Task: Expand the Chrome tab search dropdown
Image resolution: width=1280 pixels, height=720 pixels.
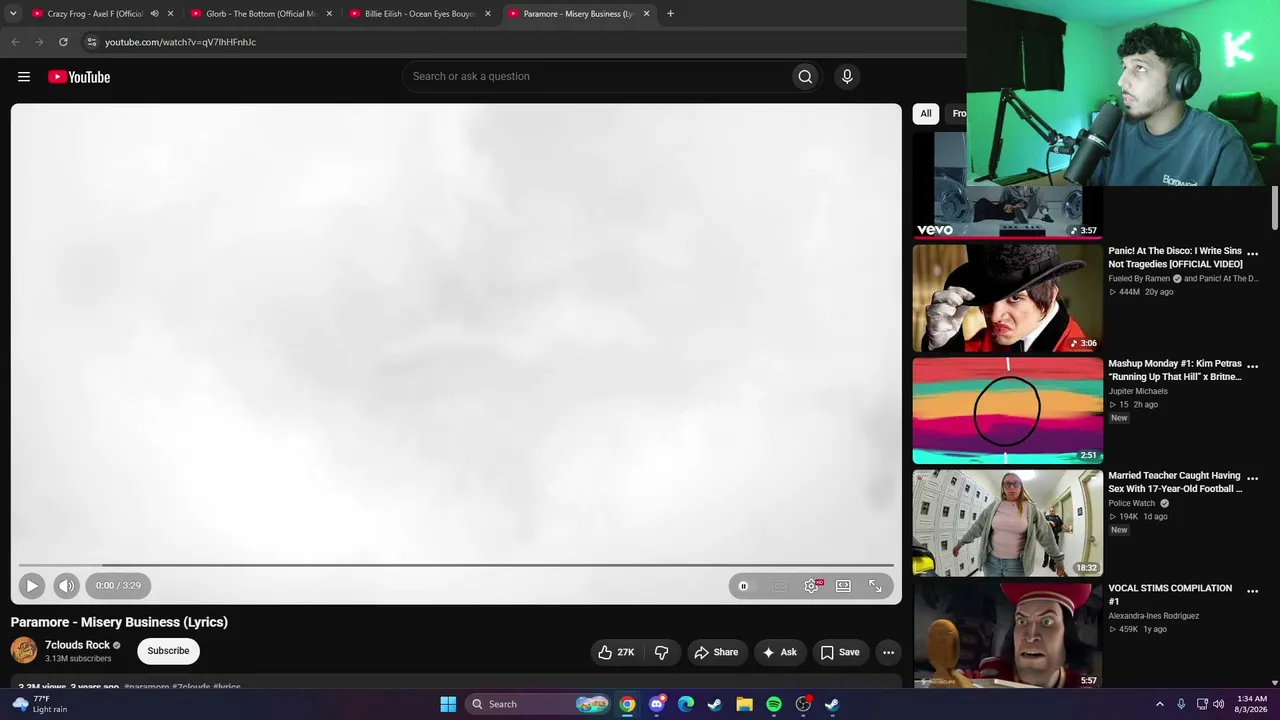Action: point(13,14)
